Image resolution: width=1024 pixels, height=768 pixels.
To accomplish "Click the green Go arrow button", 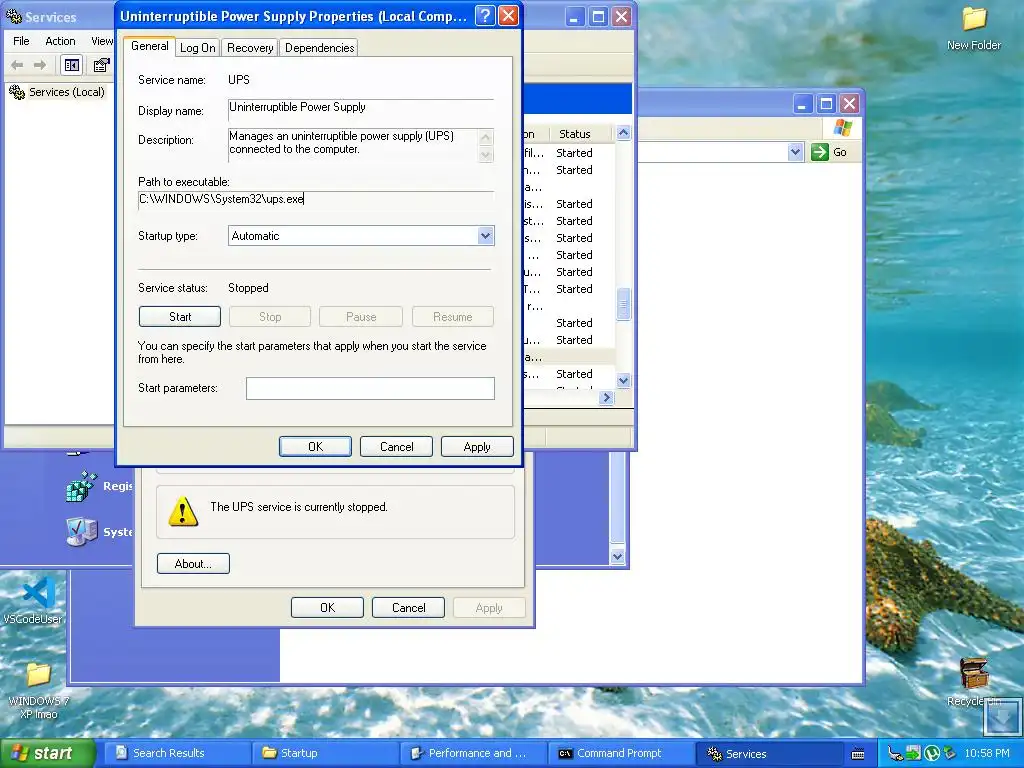I will [x=819, y=152].
